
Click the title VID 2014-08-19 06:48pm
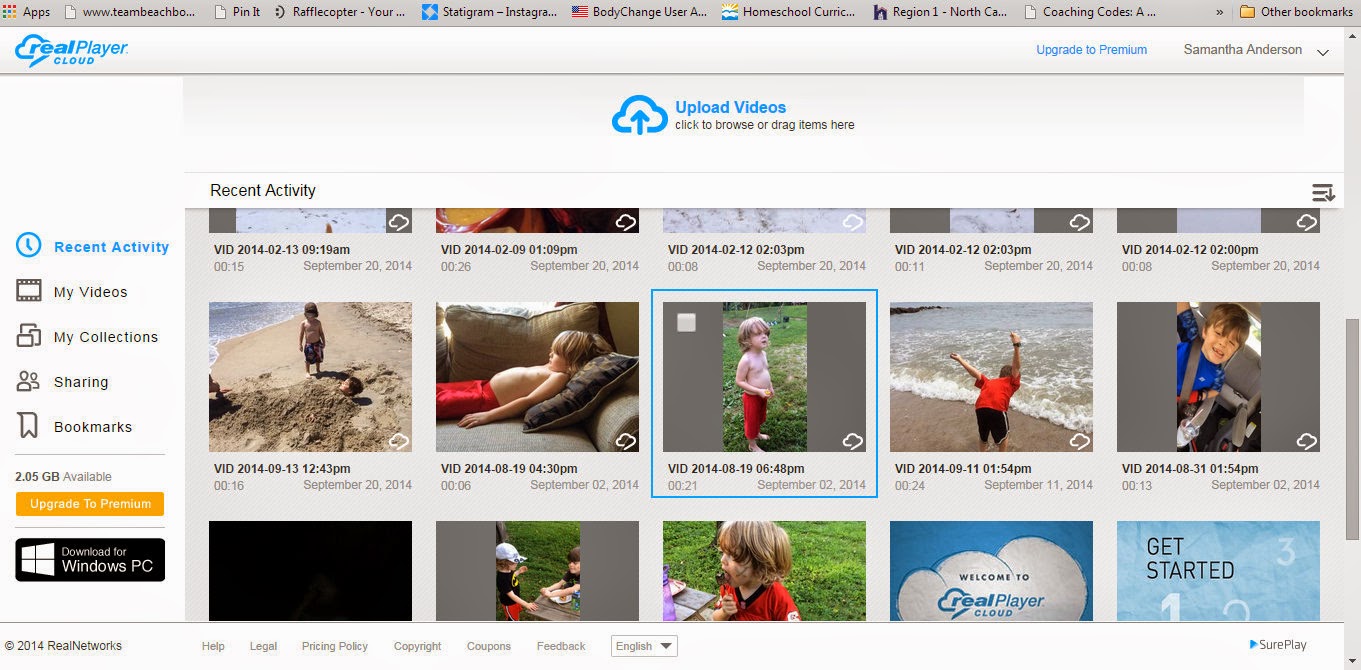(x=736, y=468)
